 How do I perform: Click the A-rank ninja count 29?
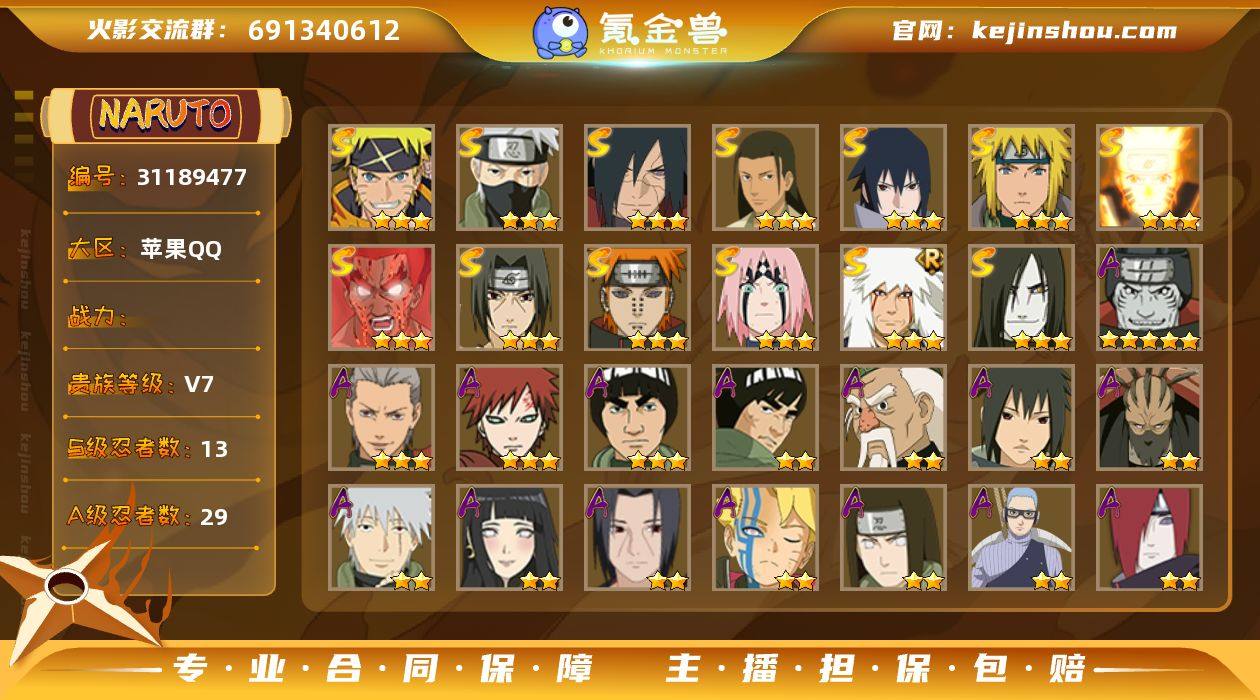coord(214,517)
